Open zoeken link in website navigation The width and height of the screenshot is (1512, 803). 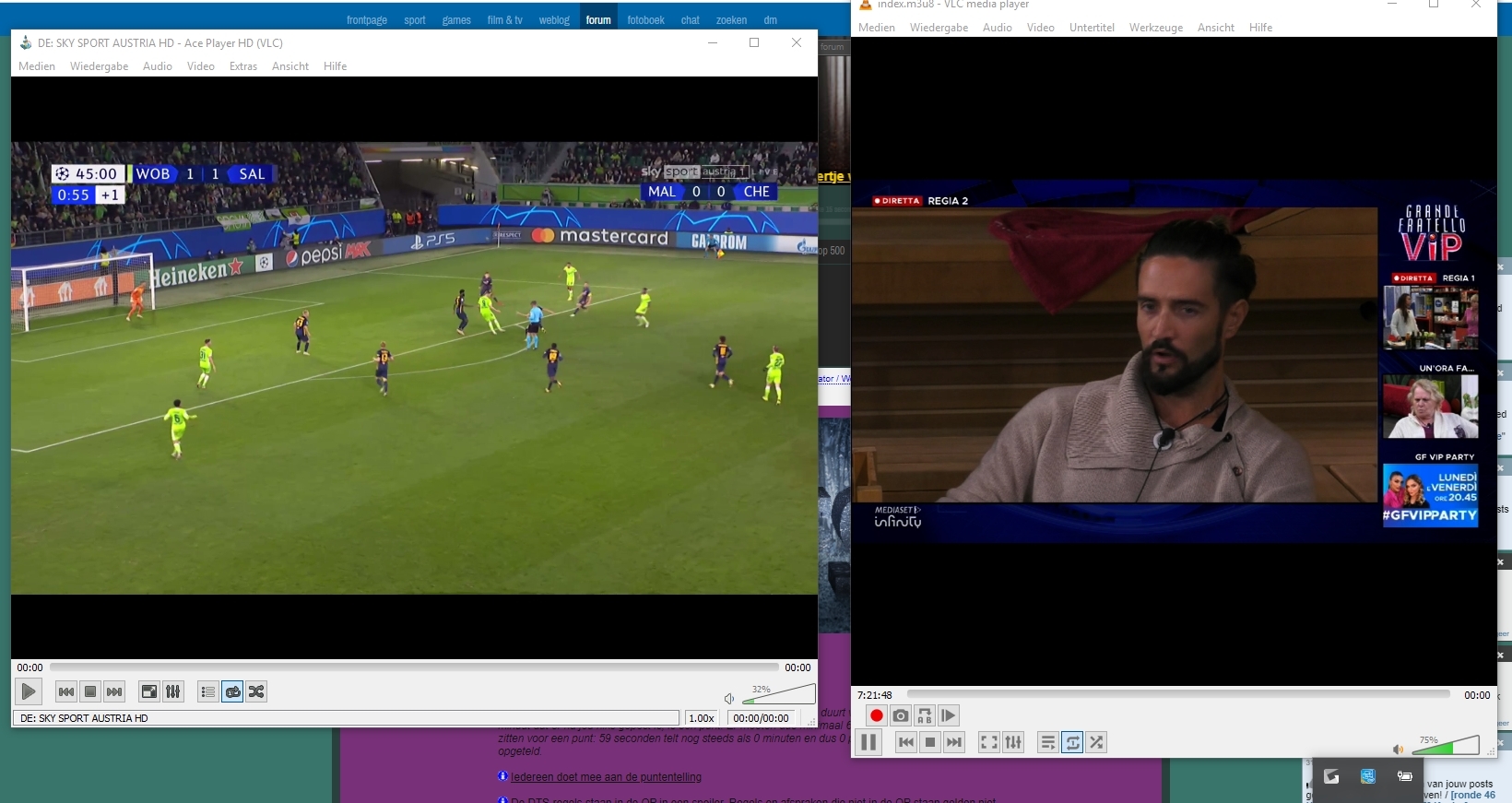[731, 20]
